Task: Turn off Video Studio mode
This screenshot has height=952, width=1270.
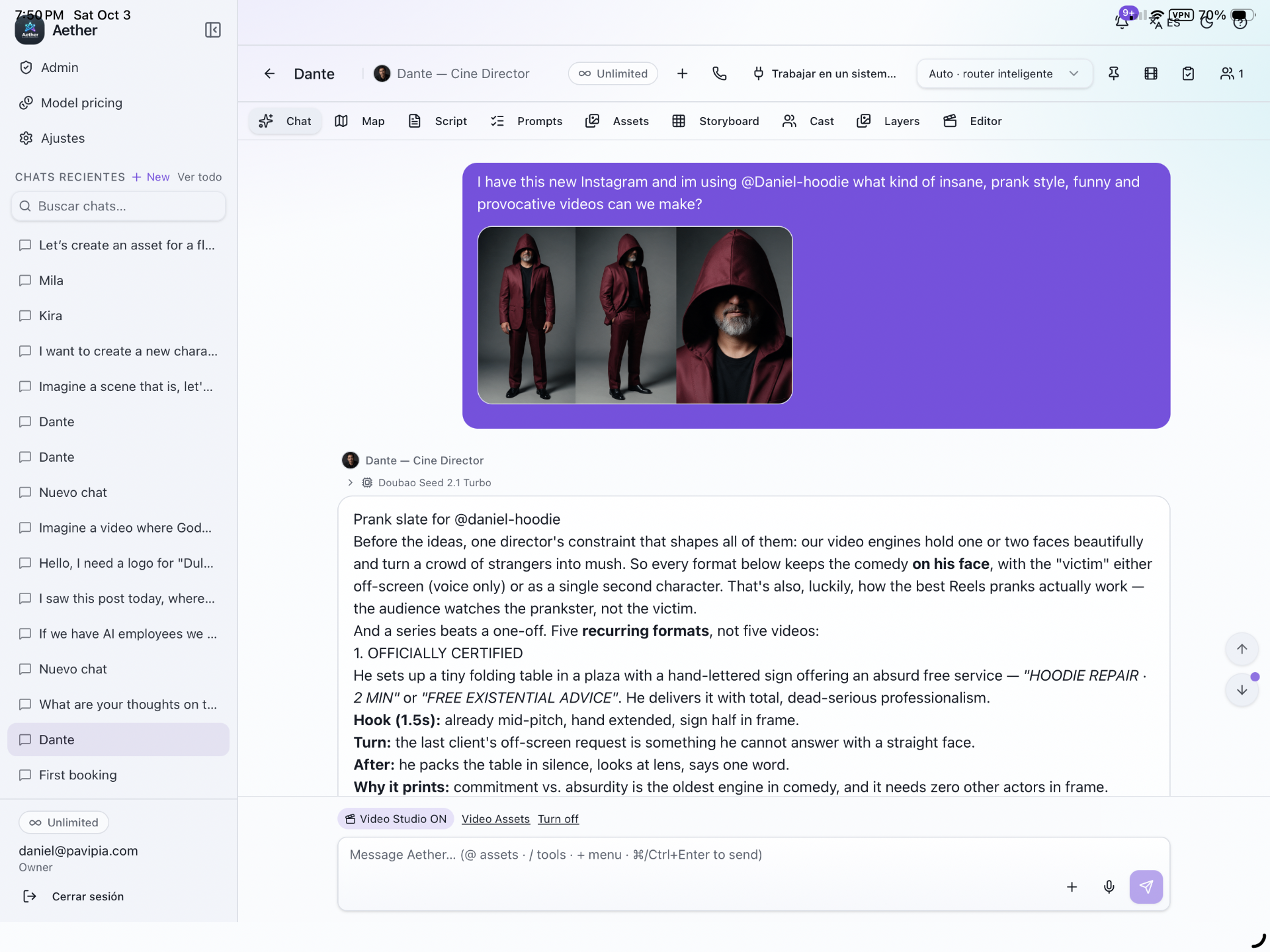Action: click(x=558, y=818)
